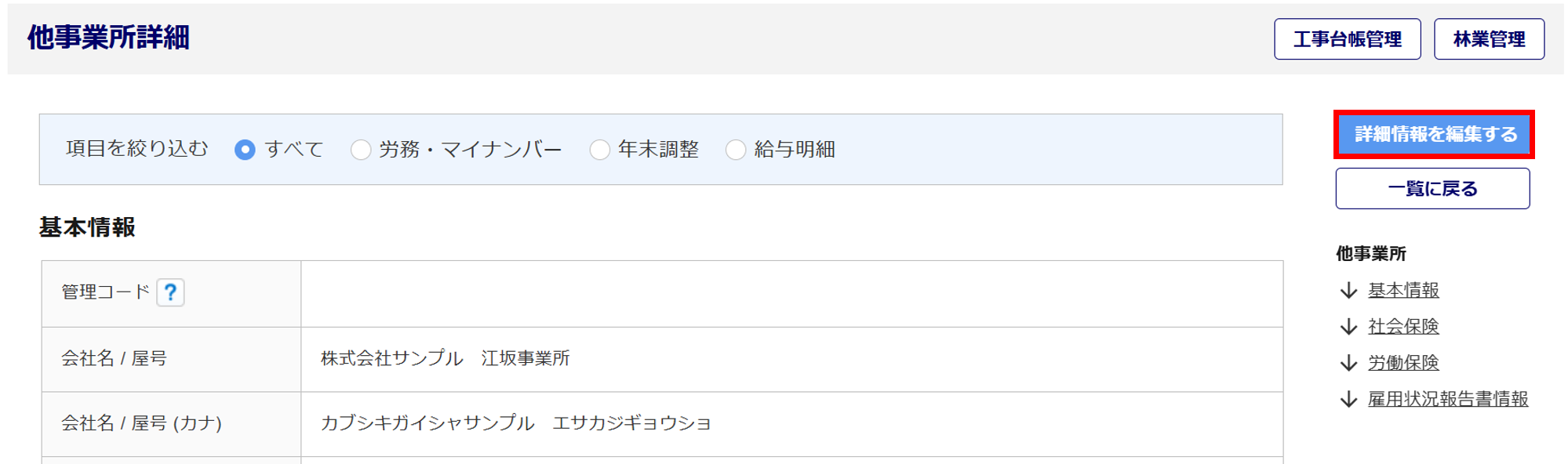Click the down arrow icon before 社会保険
This screenshot has height=464, width=1568.
click(1348, 327)
